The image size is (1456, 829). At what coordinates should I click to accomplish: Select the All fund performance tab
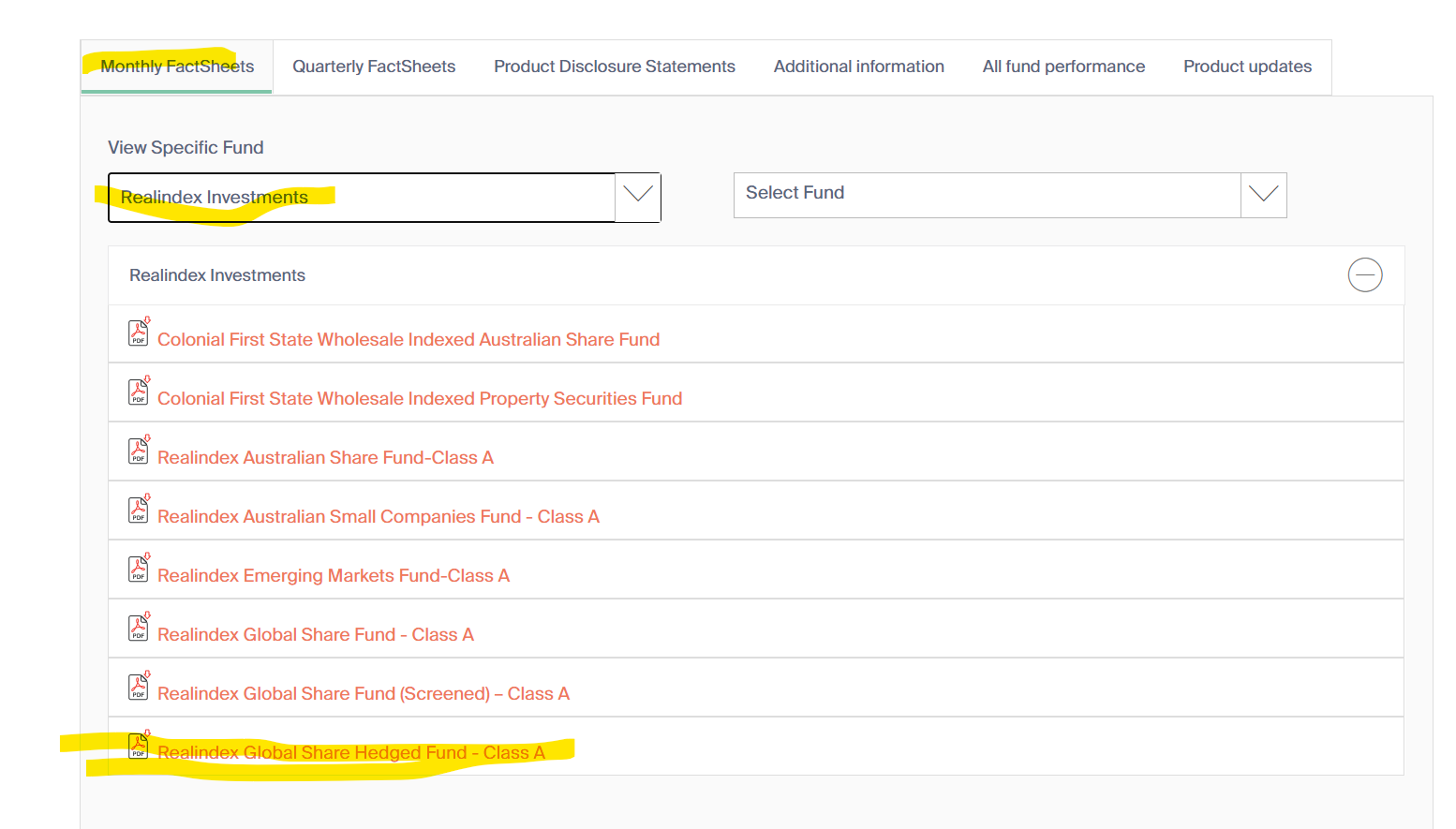click(x=1063, y=67)
